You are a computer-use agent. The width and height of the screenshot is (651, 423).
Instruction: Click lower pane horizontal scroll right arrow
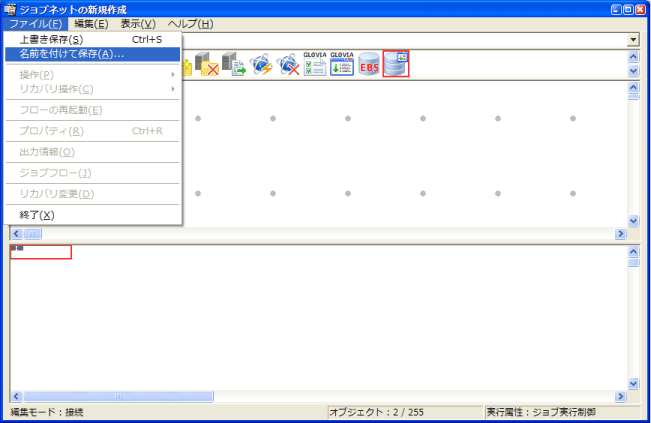[620, 396]
